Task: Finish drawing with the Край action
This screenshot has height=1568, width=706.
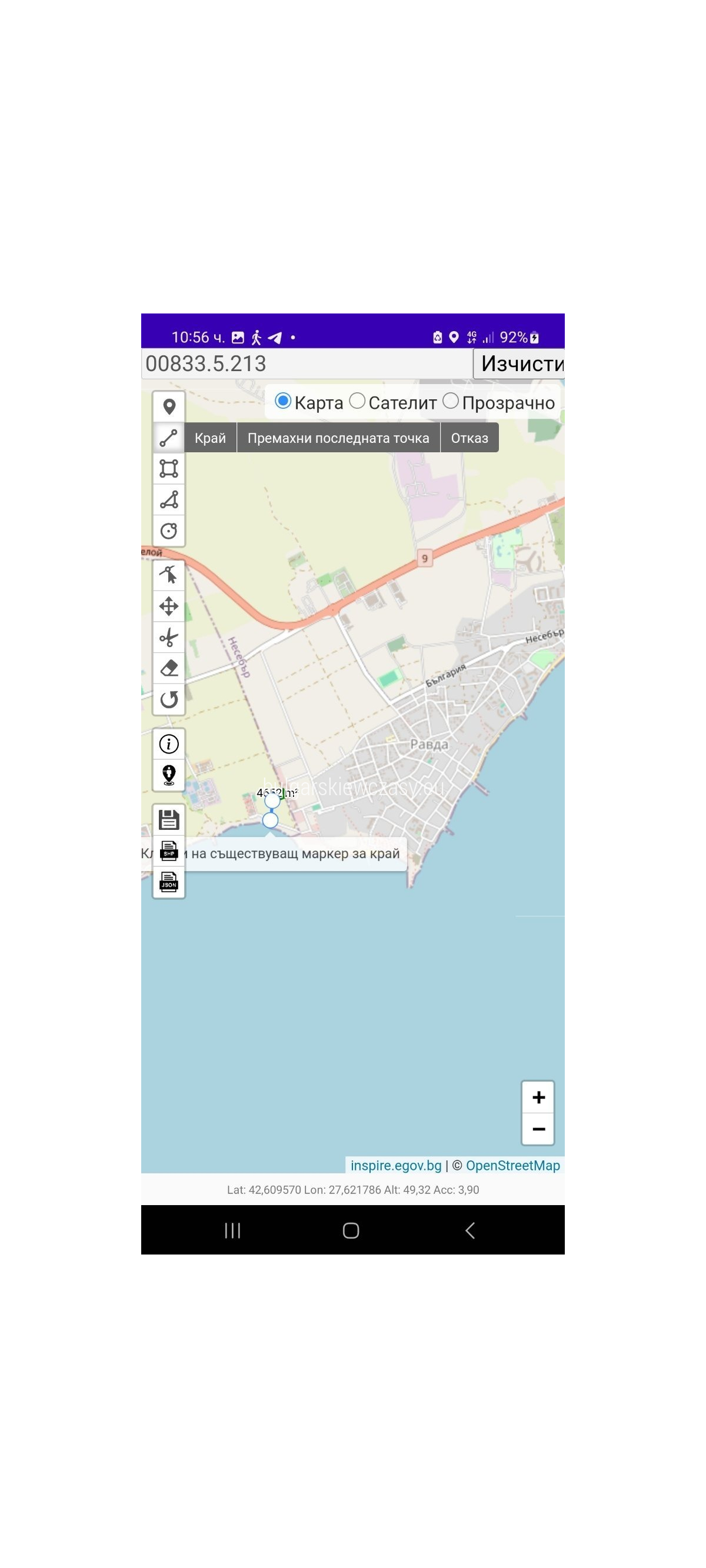Action: coord(210,438)
